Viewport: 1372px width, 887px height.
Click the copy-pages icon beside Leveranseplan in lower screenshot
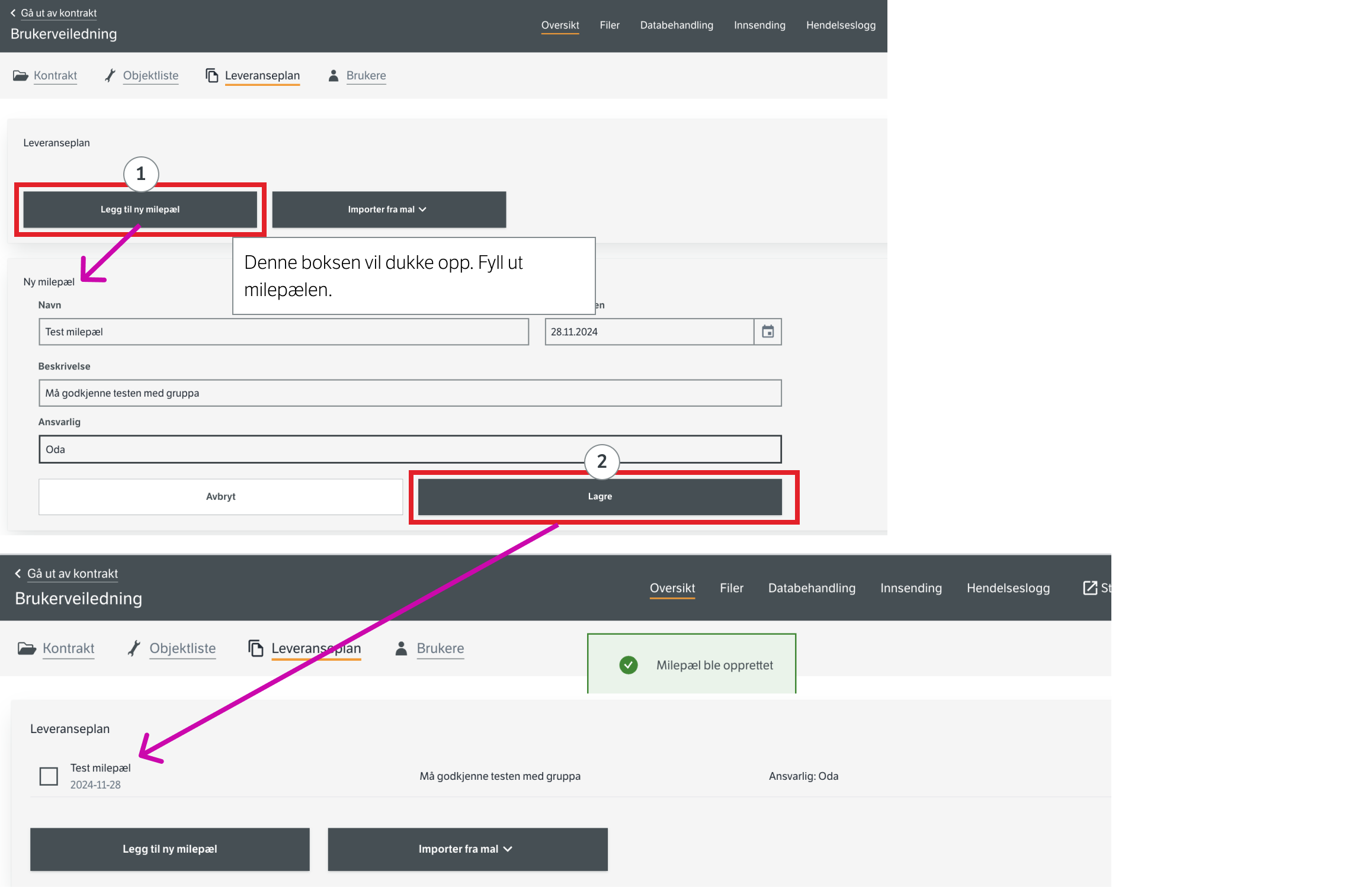coord(256,648)
